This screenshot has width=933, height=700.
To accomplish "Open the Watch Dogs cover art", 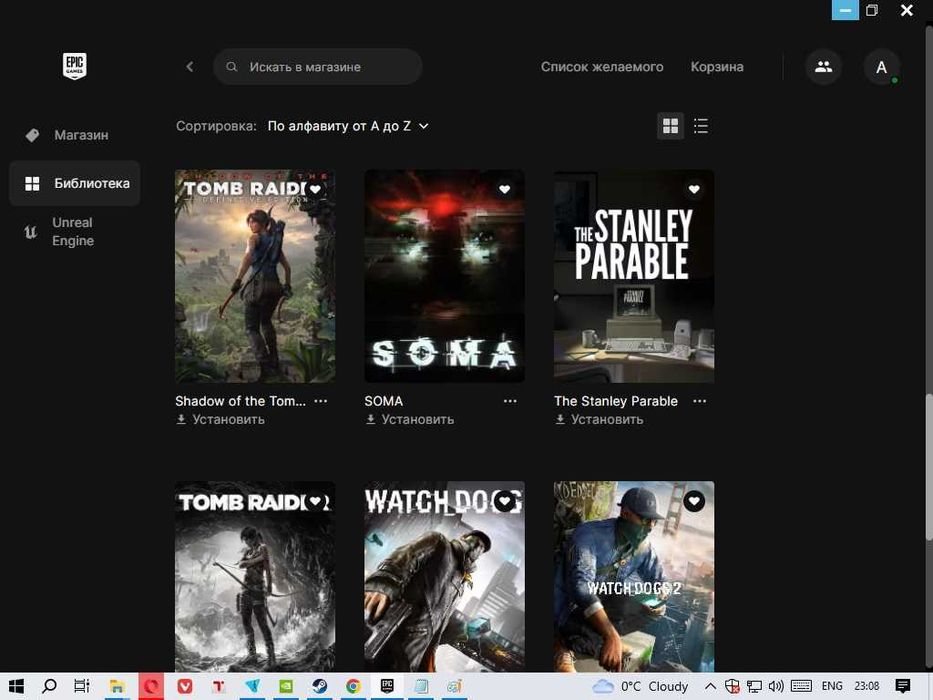I will (x=444, y=576).
